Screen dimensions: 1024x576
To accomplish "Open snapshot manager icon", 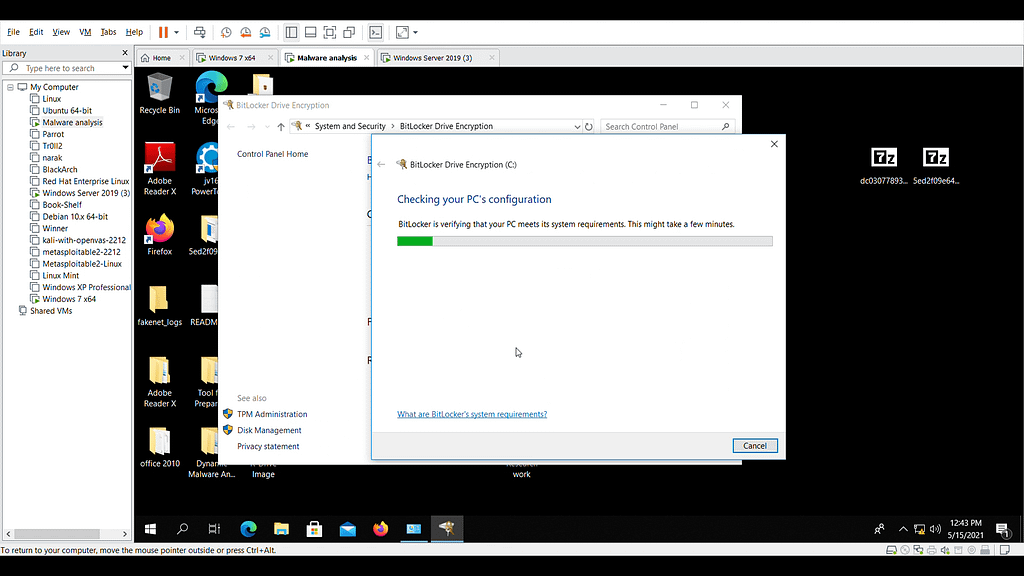I will (265, 32).
